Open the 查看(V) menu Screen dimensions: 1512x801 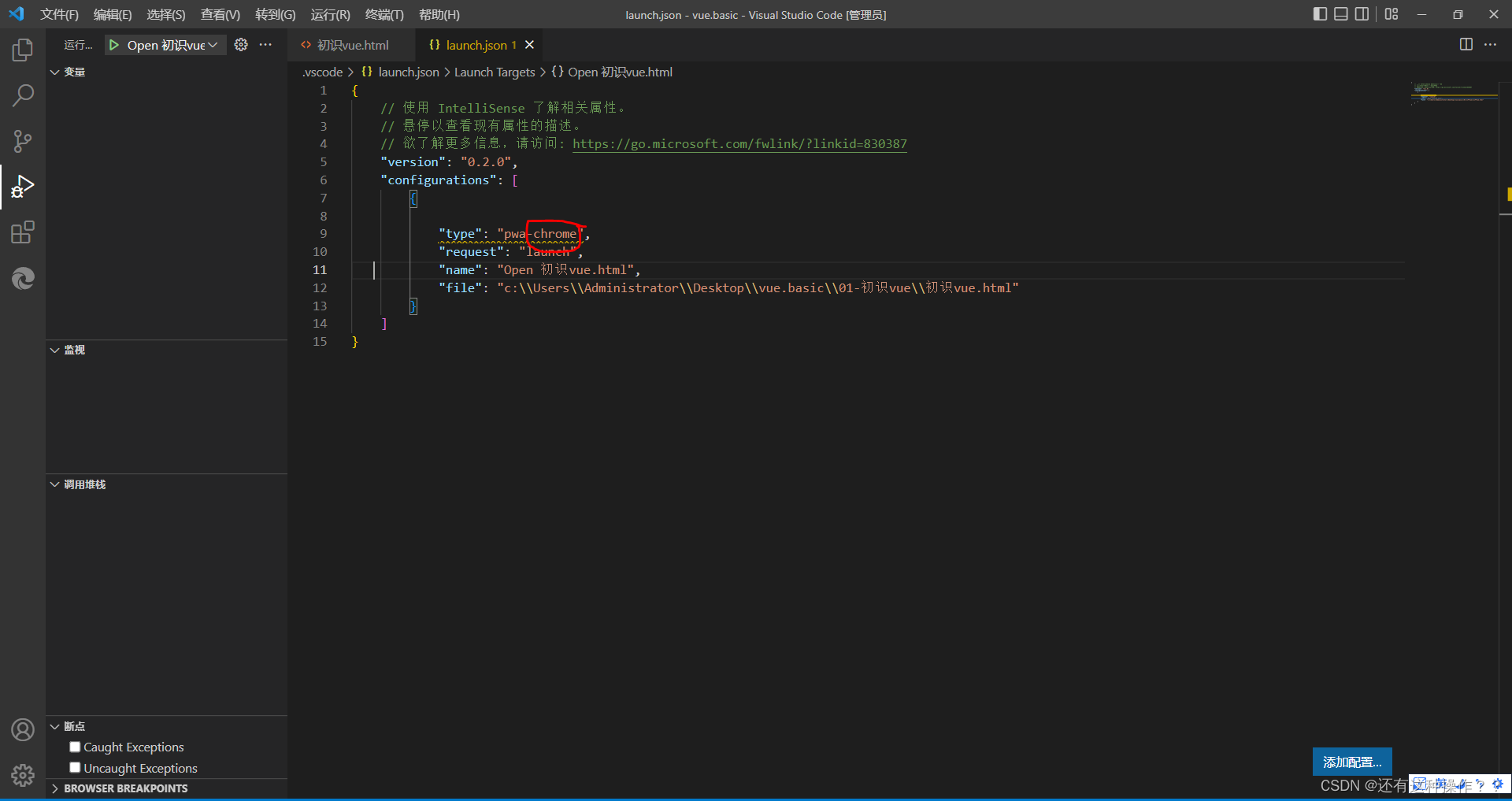point(220,15)
